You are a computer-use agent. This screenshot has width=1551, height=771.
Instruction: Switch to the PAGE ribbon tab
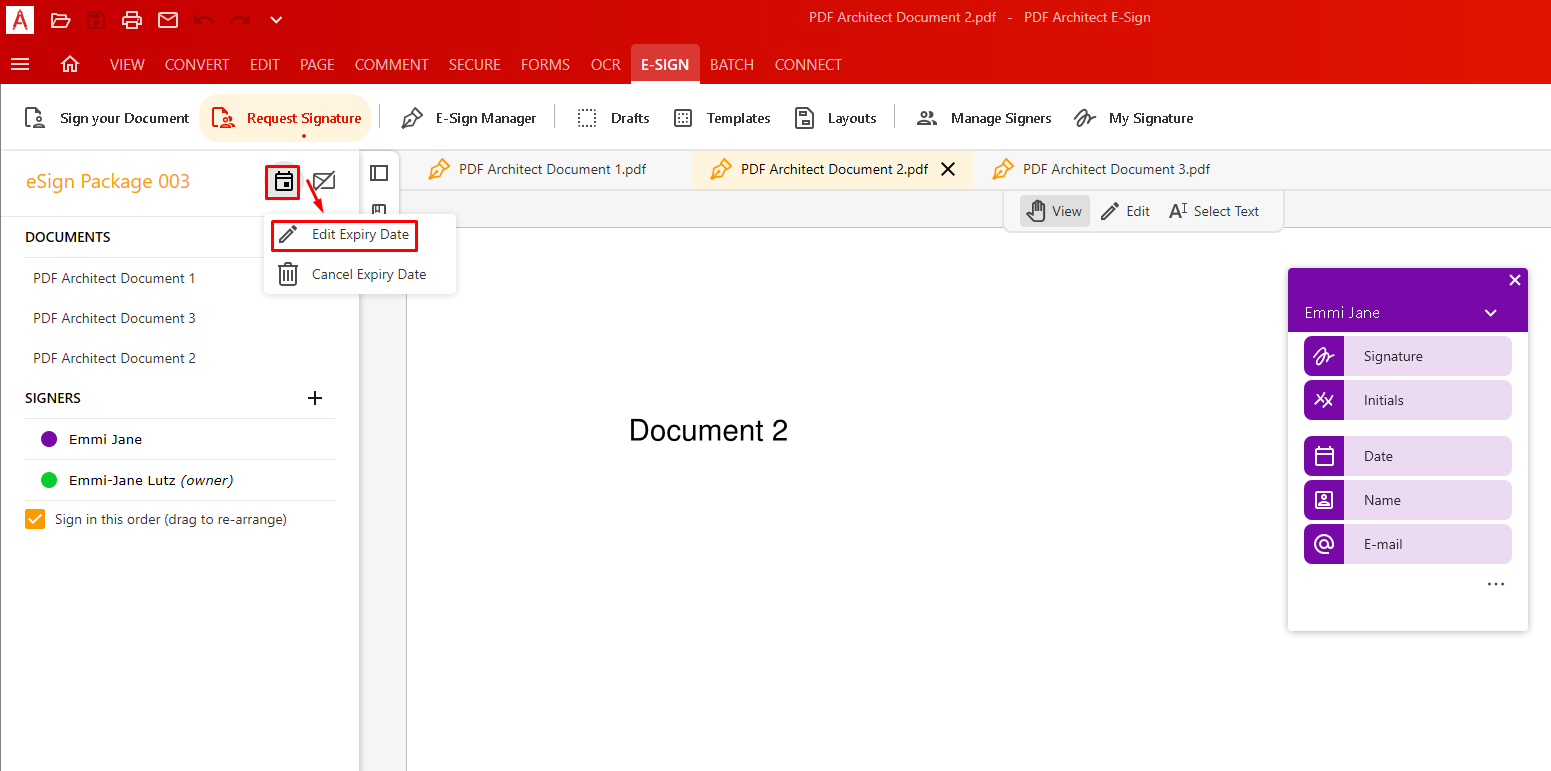[x=317, y=64]
